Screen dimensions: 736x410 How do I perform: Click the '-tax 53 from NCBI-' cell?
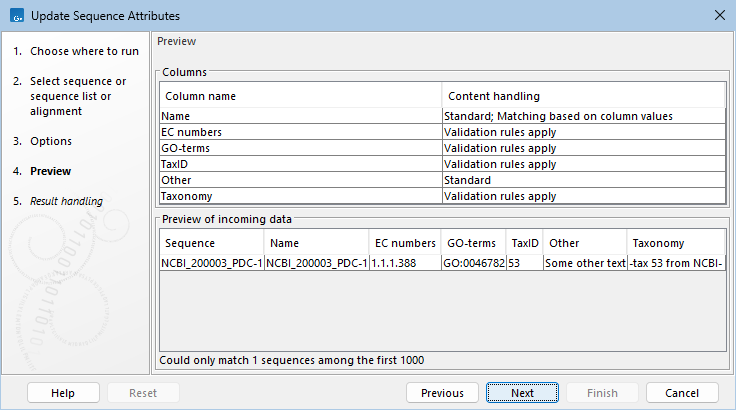[x=676, y=263]
